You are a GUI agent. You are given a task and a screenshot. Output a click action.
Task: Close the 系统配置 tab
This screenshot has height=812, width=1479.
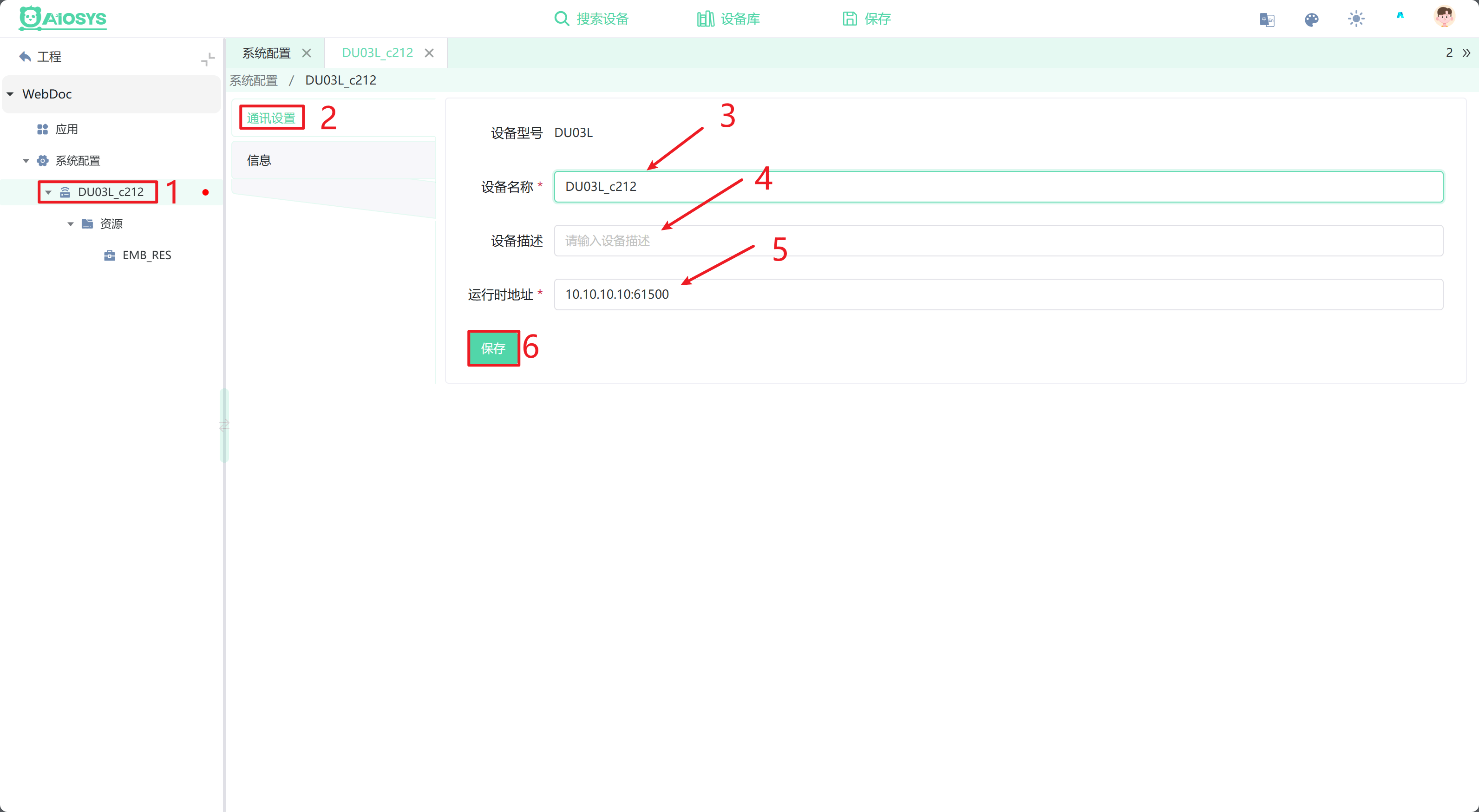(307, 53)
